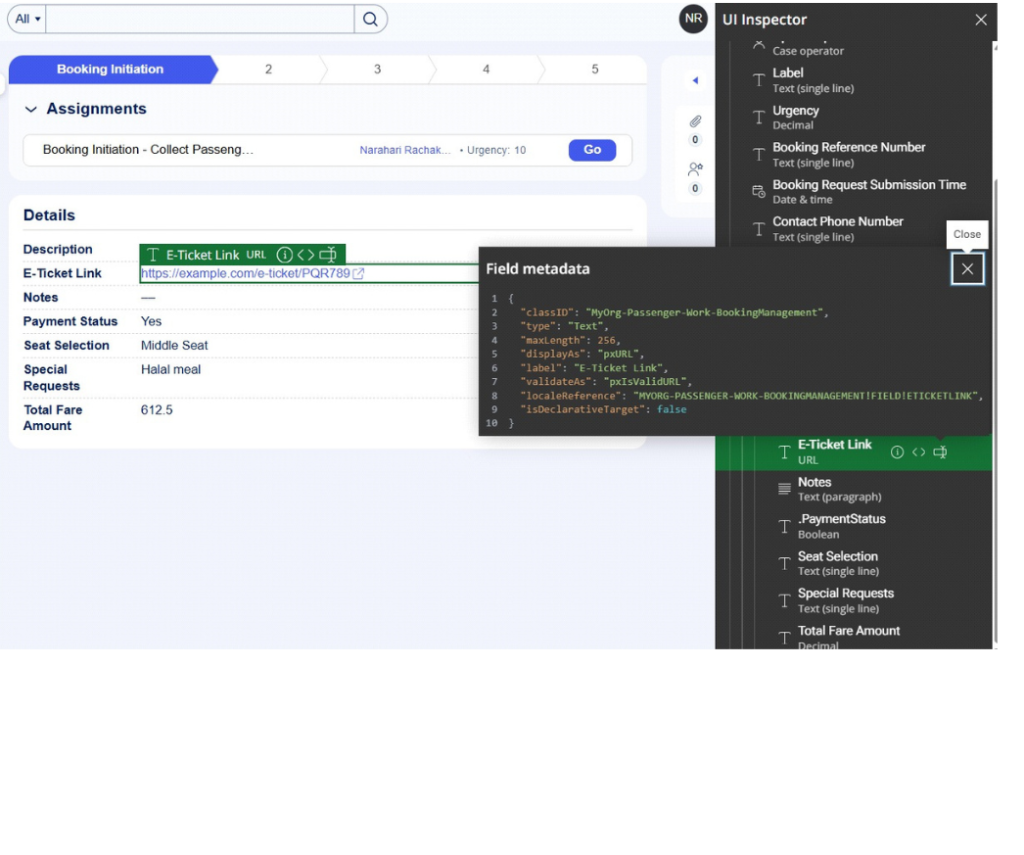Open the All search scope dropdown
The width and height of the screenshot is (1024, 855).
coord(27,19)
